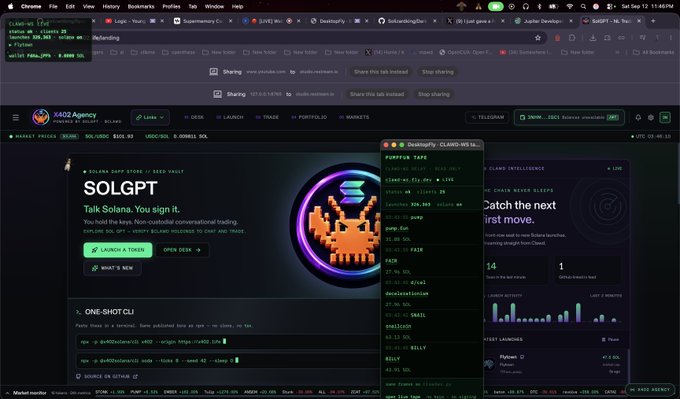Click the X402 AGENCY floating button
This screenshot has width=680, height=399.
pyautogui.click(x=650, y=389)
